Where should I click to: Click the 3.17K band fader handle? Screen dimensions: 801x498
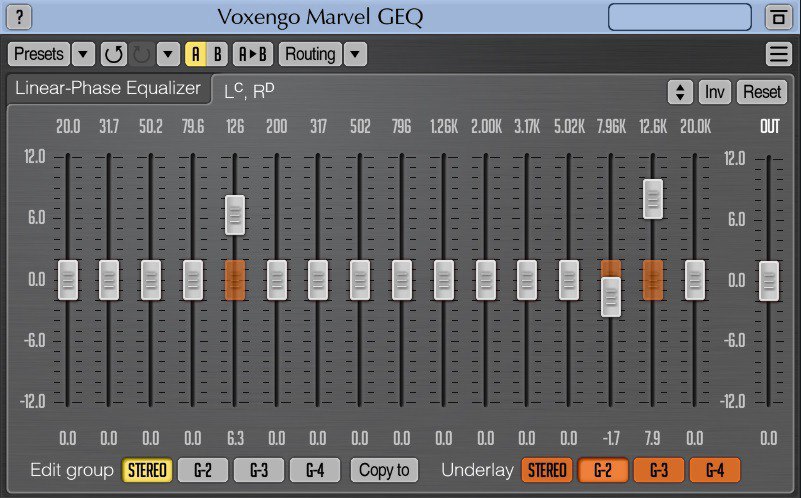click(x=527, y=280)
